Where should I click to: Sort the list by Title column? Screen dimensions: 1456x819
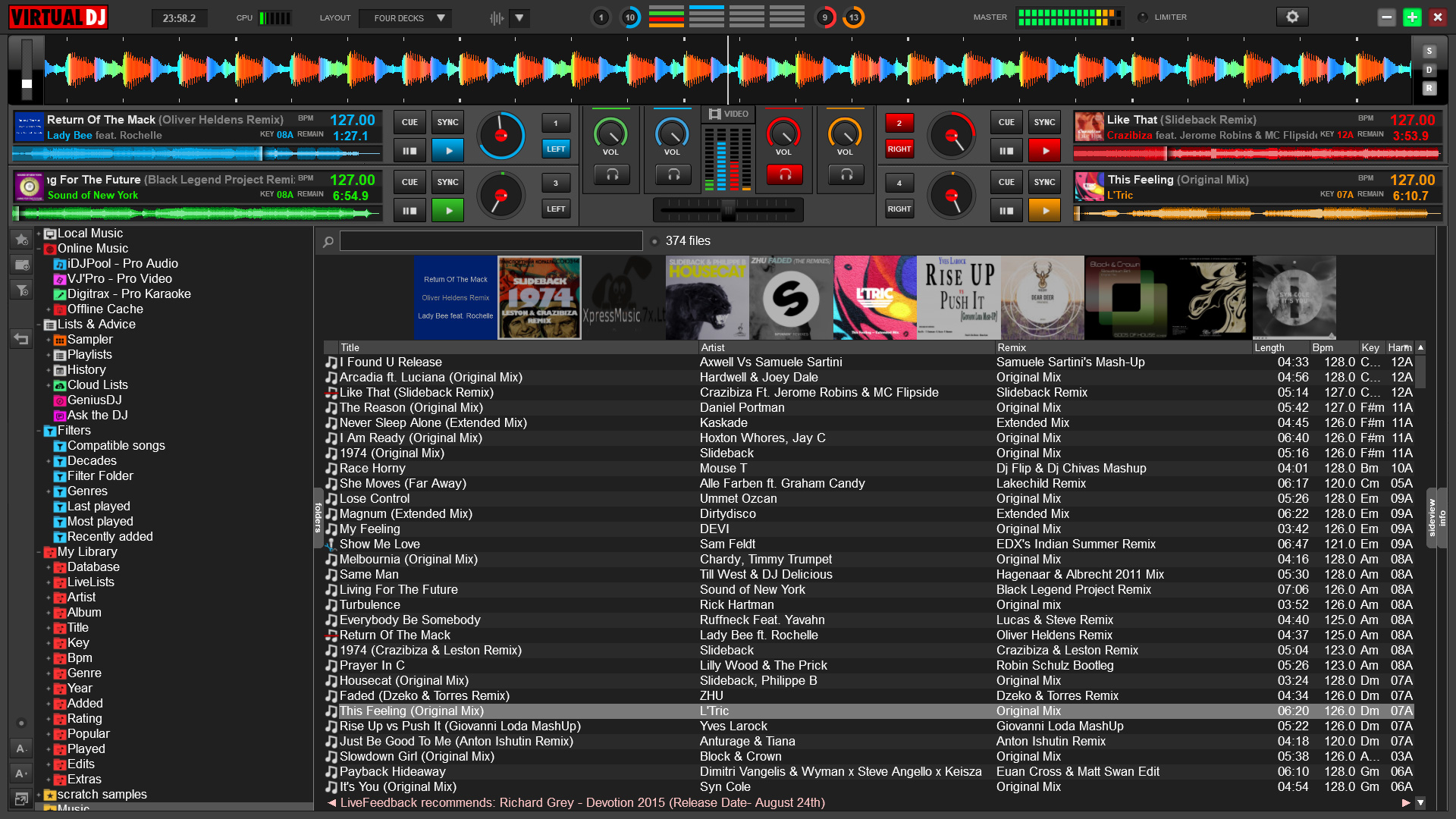(x=517, y=347)
